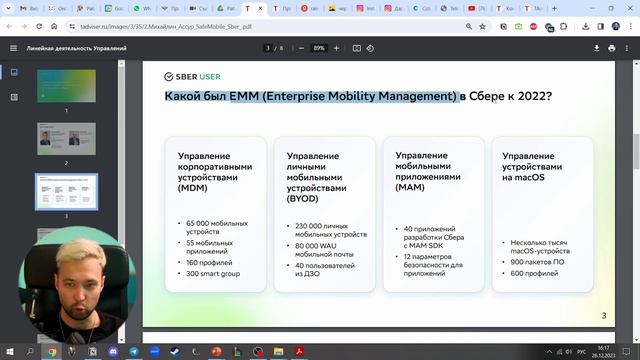This screenshot has width=640, height=360.
Task: Open Discord from the taskbar
Action: tap(113, 351)
